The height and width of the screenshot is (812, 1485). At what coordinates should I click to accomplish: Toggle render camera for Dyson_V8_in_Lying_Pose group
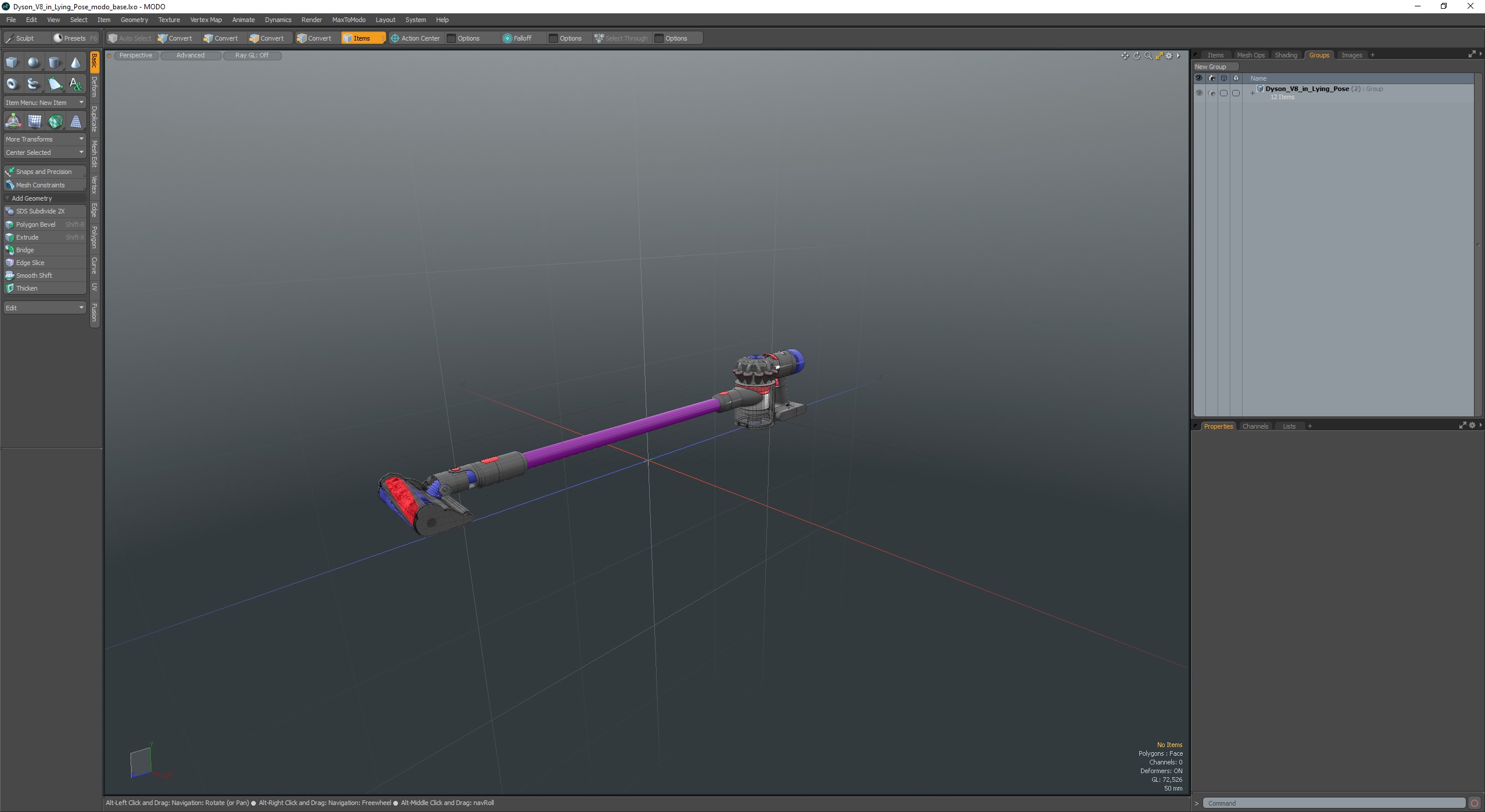tap(1211, 93)
